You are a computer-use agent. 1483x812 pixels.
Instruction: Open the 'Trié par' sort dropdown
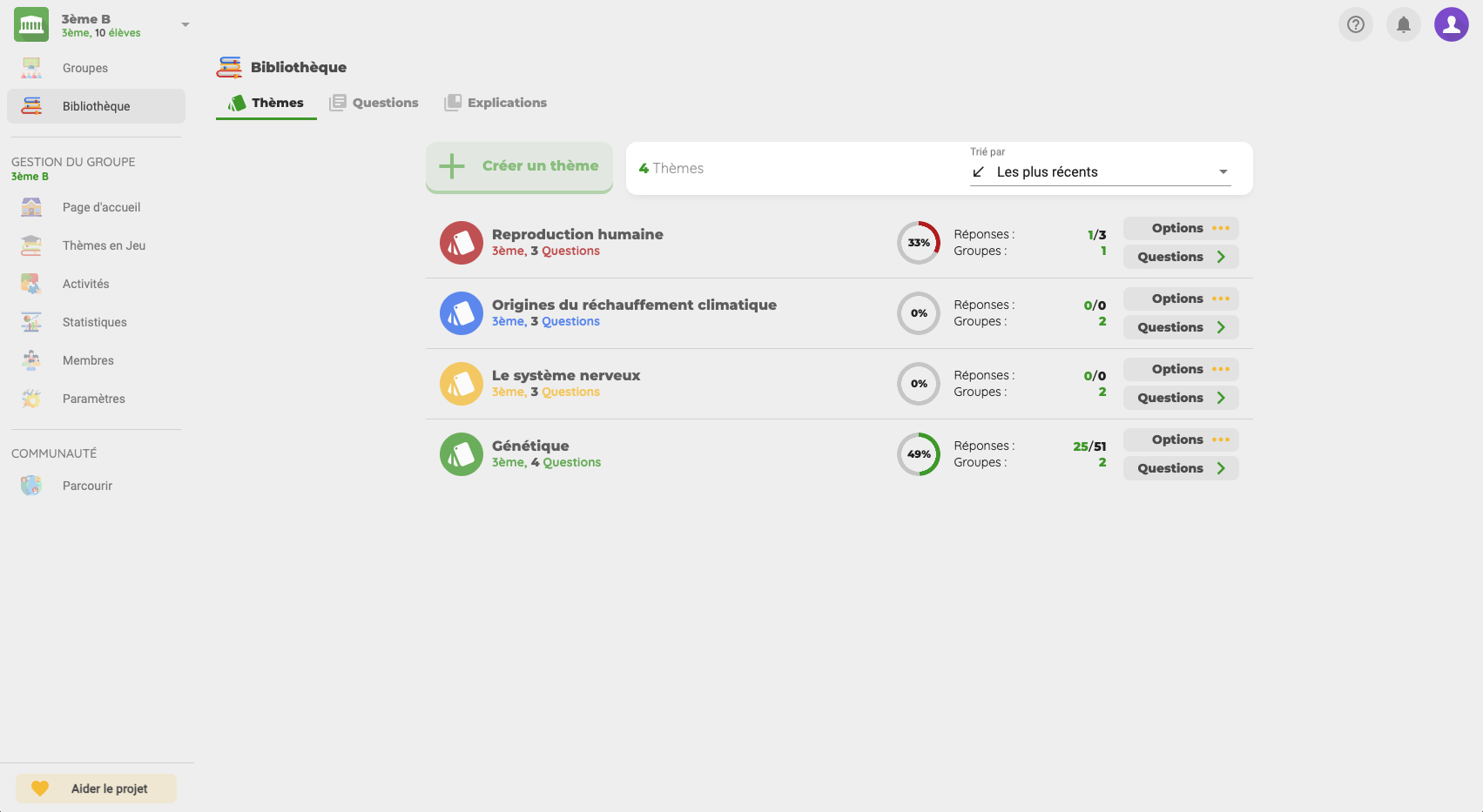point(1101,171)
